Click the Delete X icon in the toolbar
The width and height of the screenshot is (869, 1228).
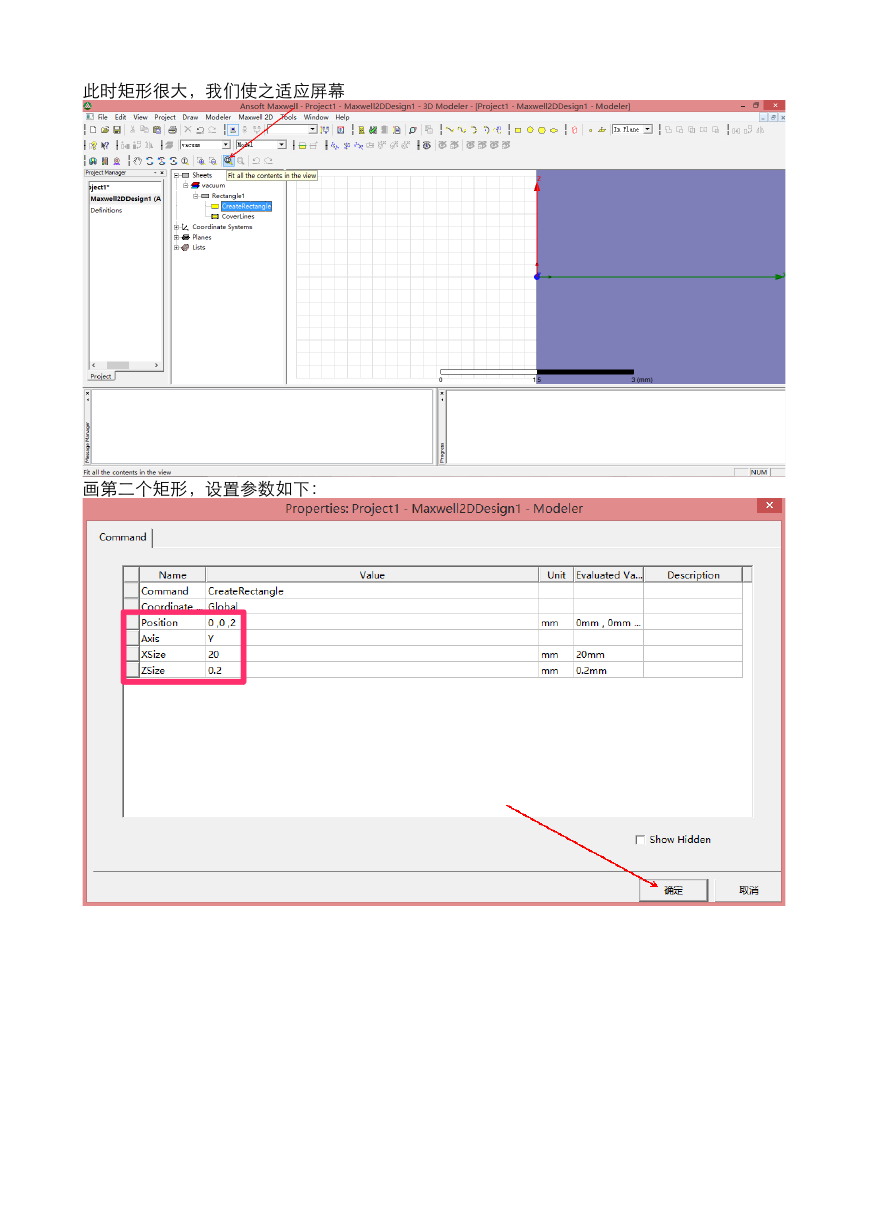coord(187,129)
